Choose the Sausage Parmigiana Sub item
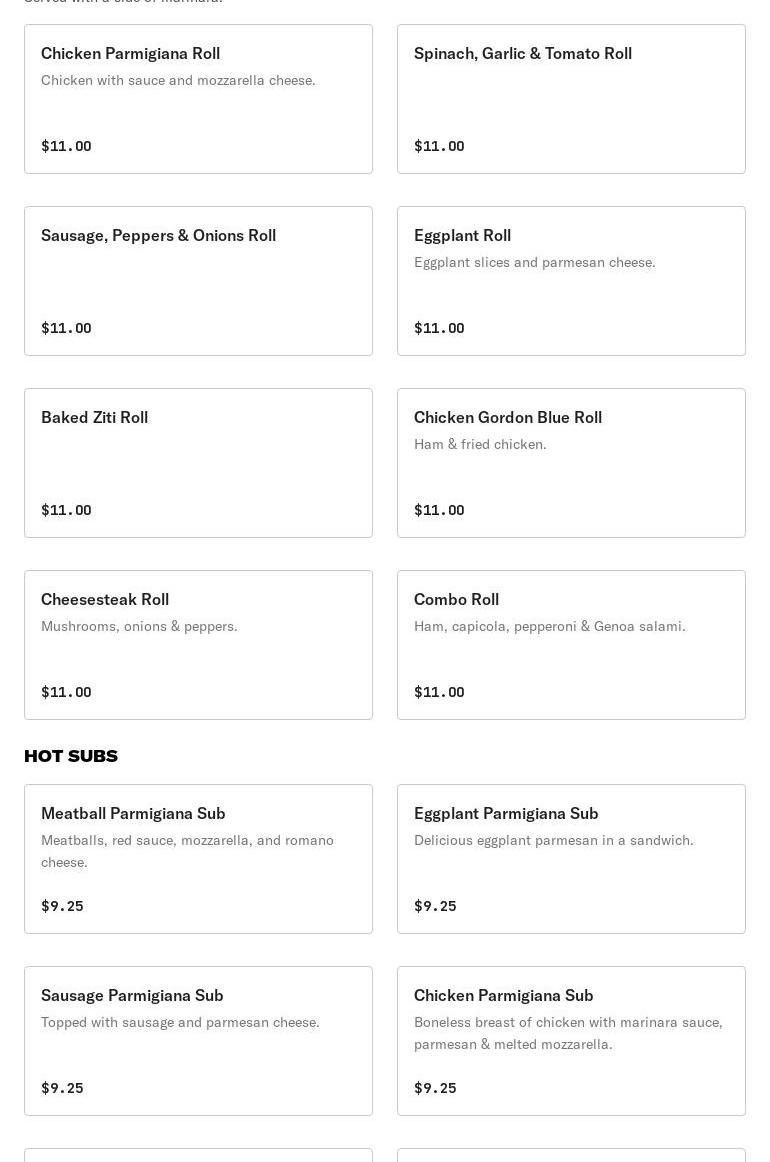Image resolution: width=770 pixels, height=1162 pixels. 198,1041
